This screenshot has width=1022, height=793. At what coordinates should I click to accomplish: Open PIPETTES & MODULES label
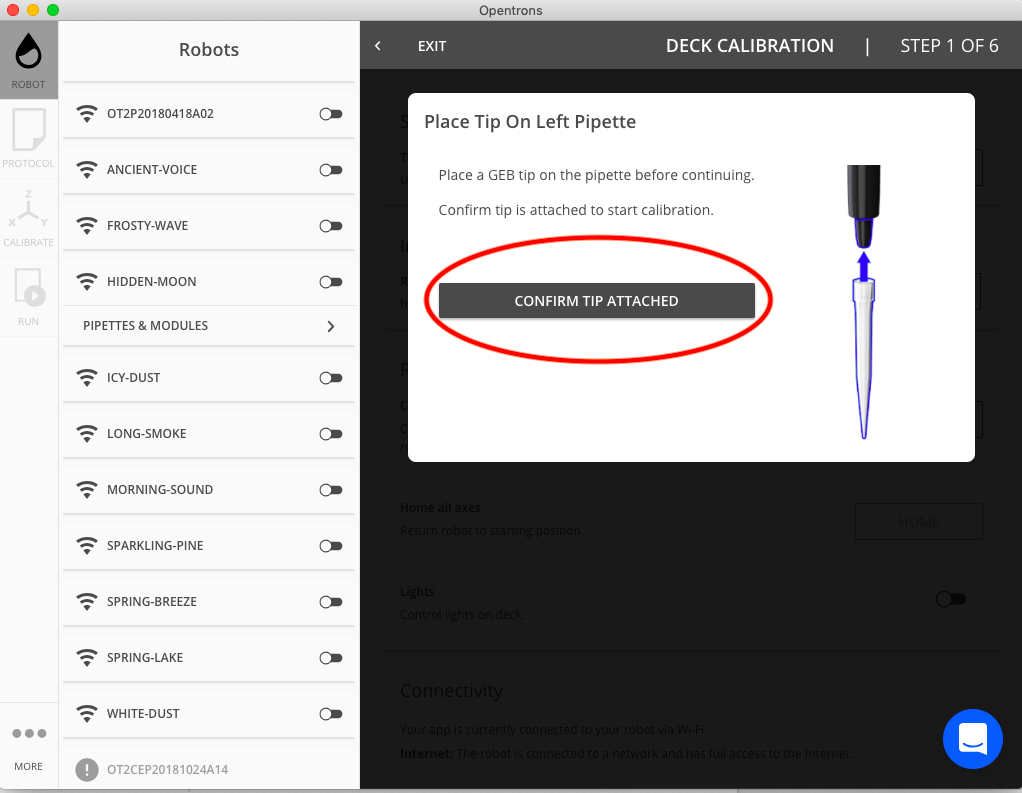(145, 325)
